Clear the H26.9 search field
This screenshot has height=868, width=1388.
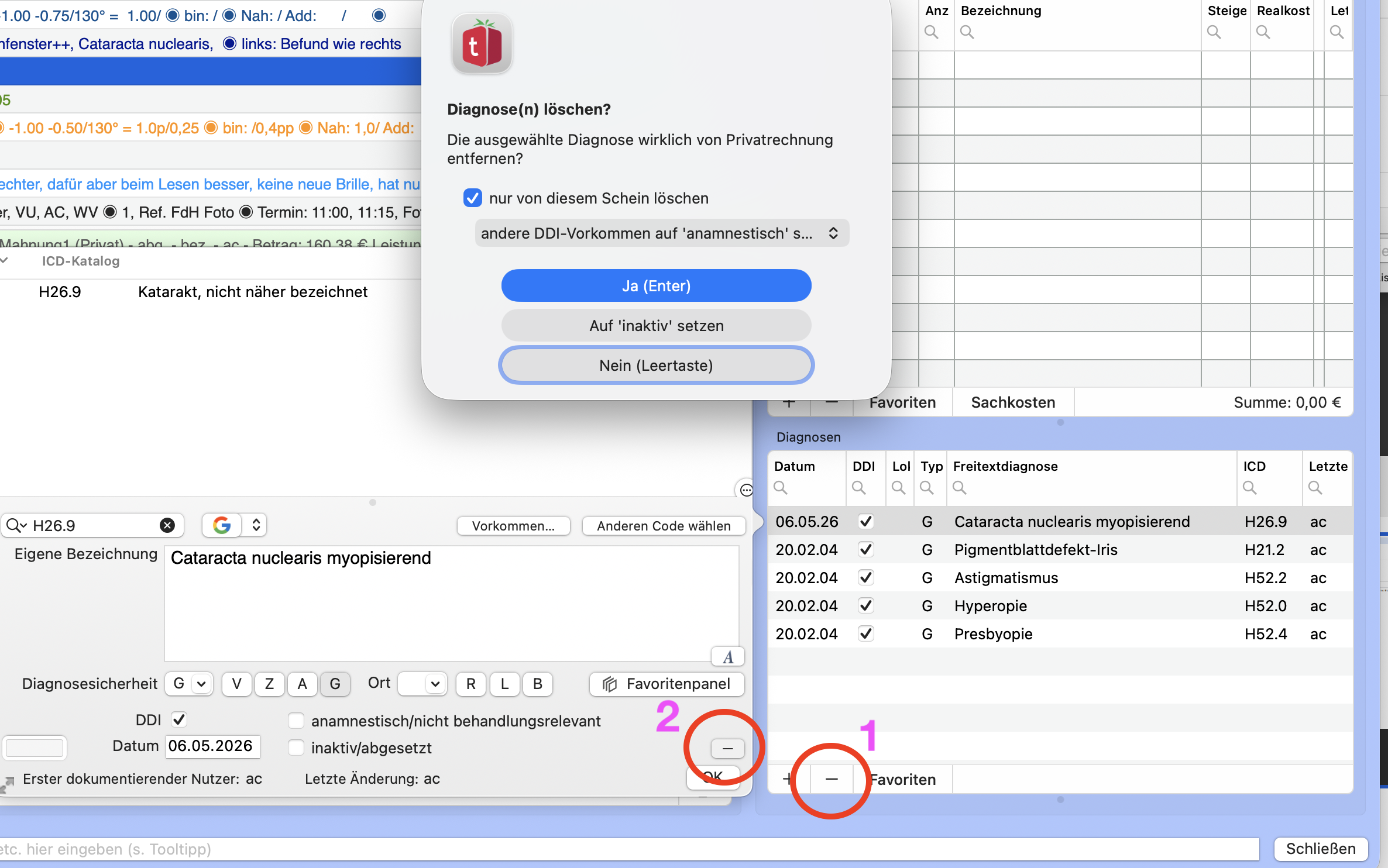coord(167,525)
